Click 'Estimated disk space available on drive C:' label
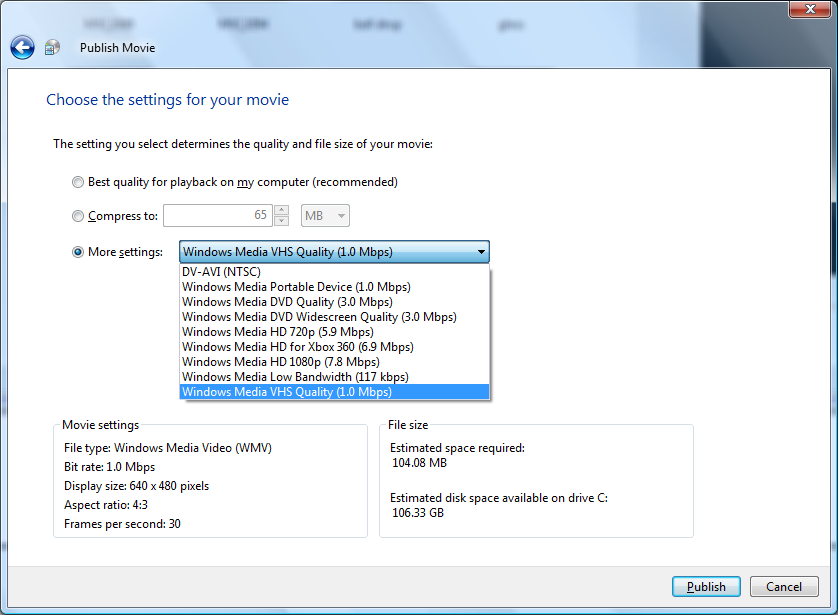 coord(499,498)
